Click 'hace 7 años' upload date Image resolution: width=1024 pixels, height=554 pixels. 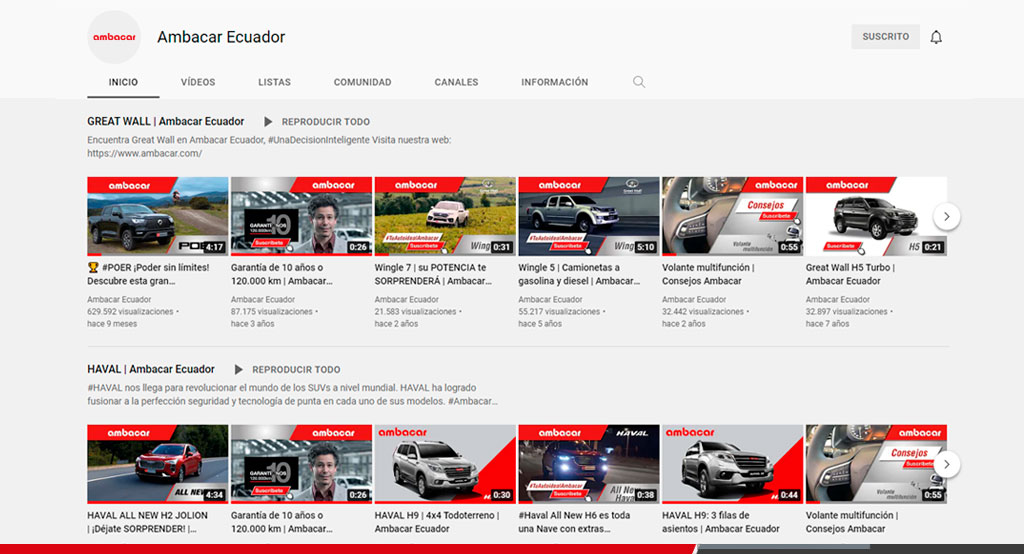coord(827,323)
